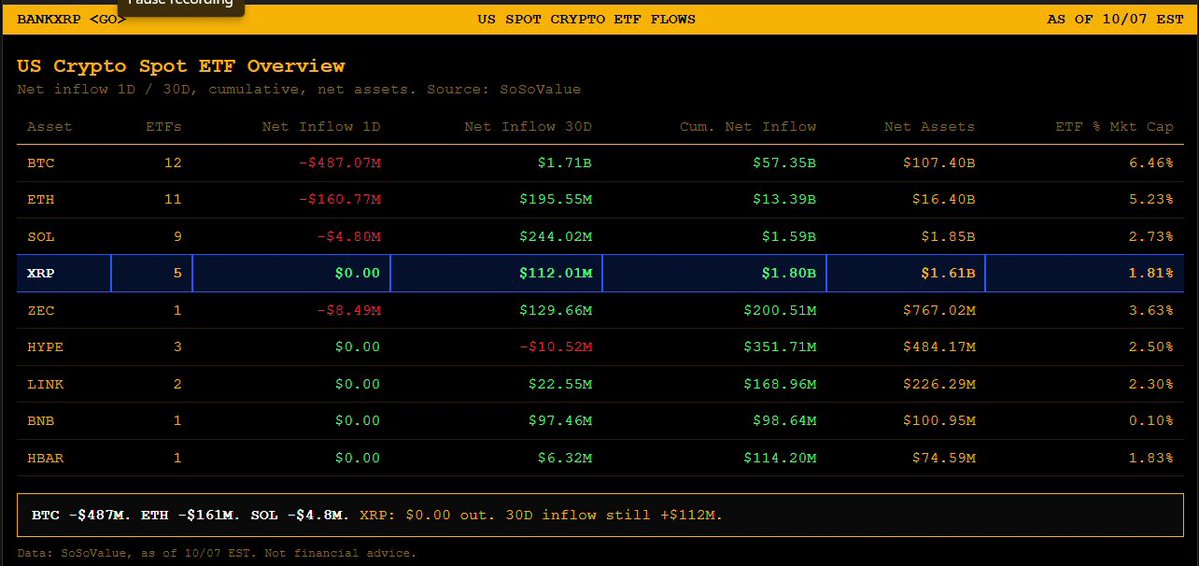Click BNB net assets $100.95M

pos(939,420)
